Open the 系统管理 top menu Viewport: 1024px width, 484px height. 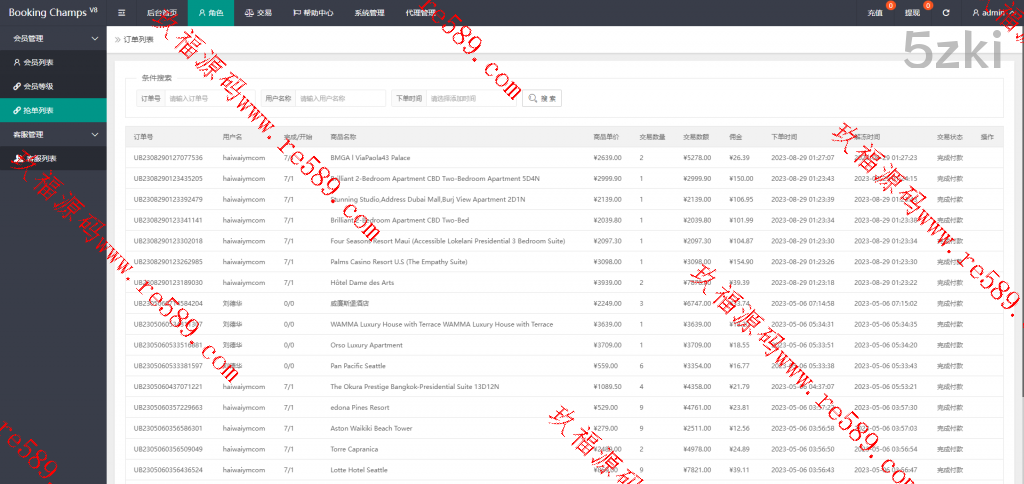pyautogui.click(x=368, y=13)
